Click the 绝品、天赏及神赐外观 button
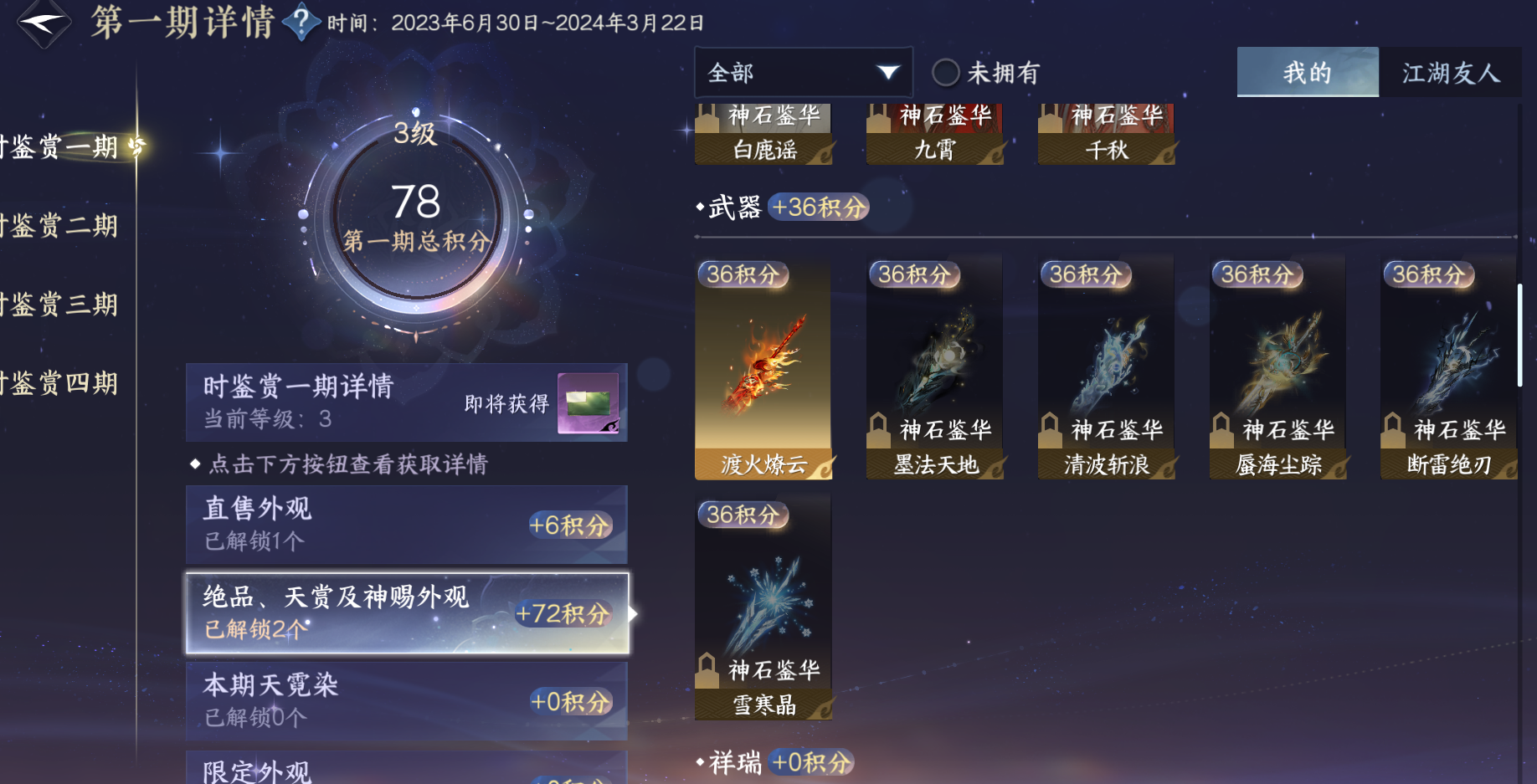Image resolution: width=1537 pixels, height=784 pixels. click(x=407, y=613)
